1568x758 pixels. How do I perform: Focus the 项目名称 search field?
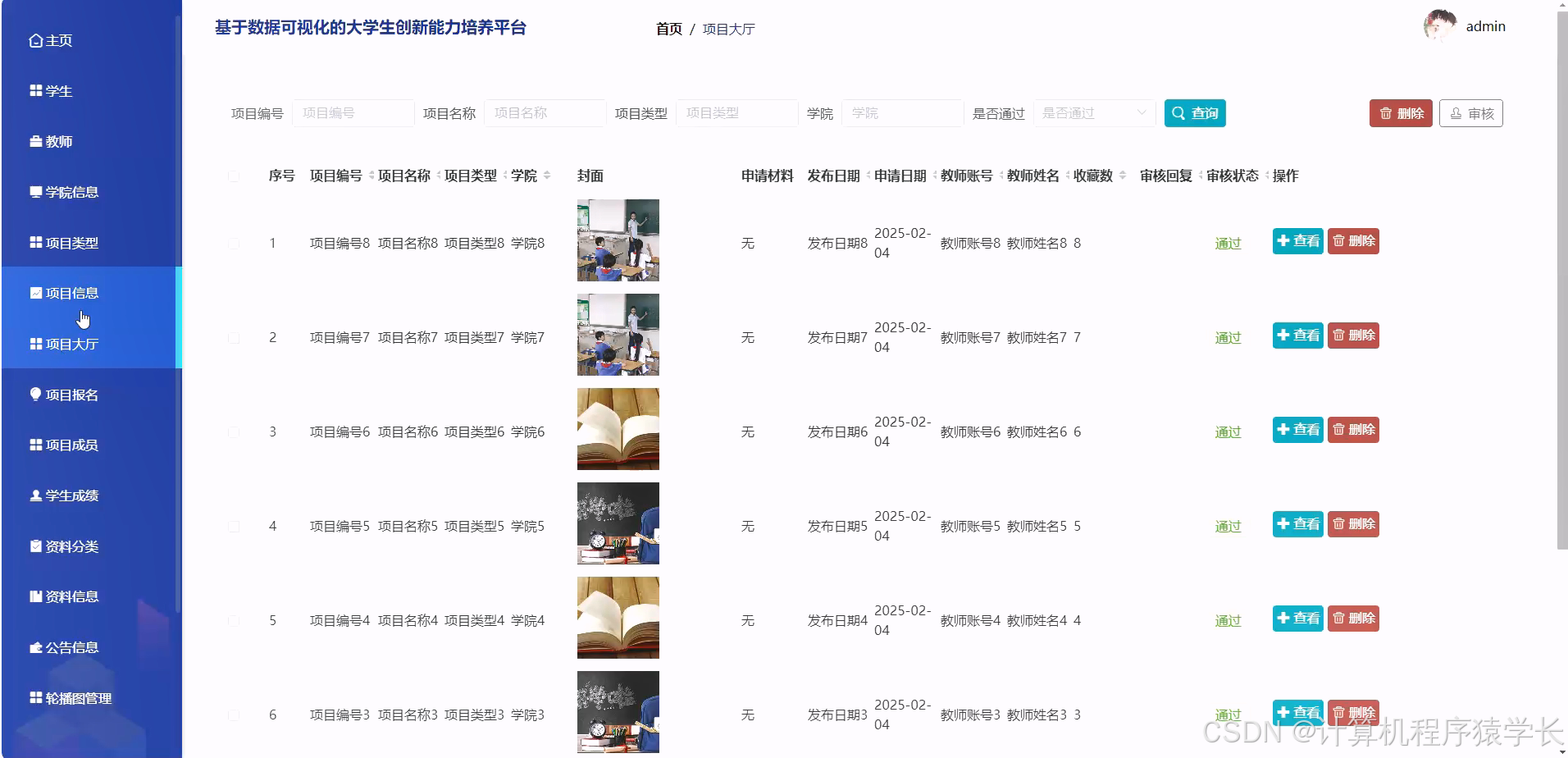point(545,113)
